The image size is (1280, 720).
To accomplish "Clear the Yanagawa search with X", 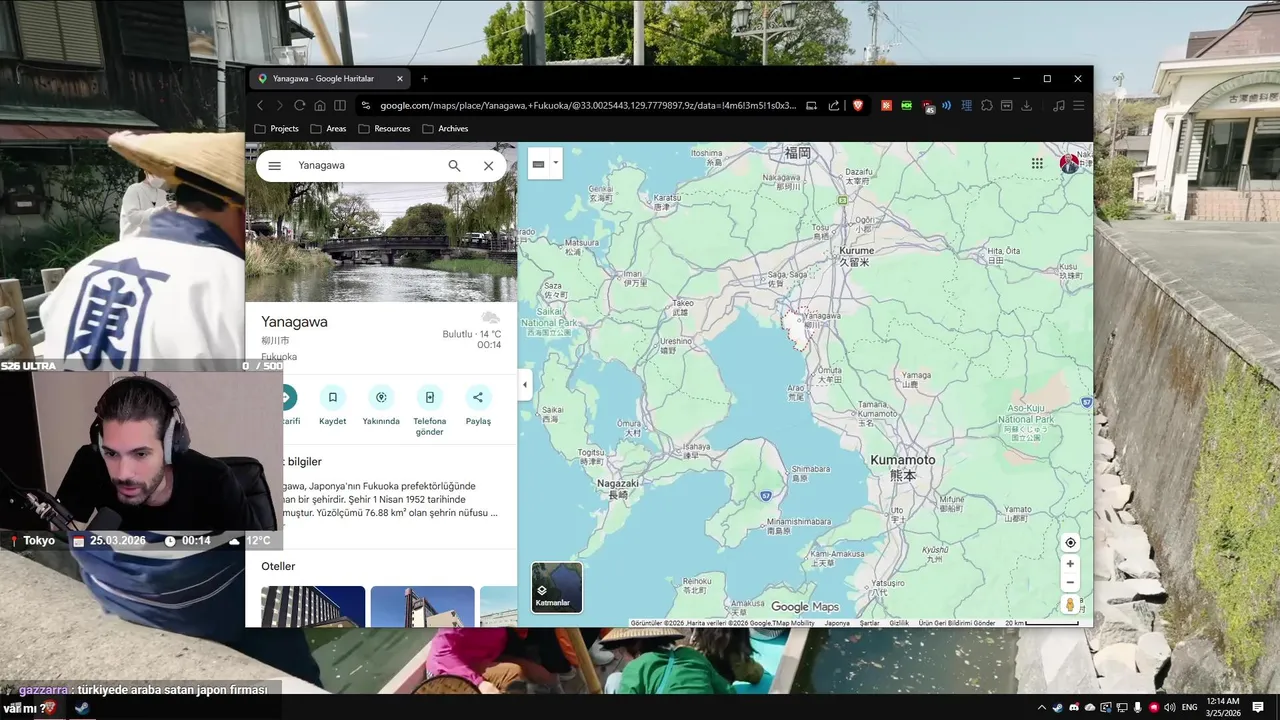I will tap(488, 166).
